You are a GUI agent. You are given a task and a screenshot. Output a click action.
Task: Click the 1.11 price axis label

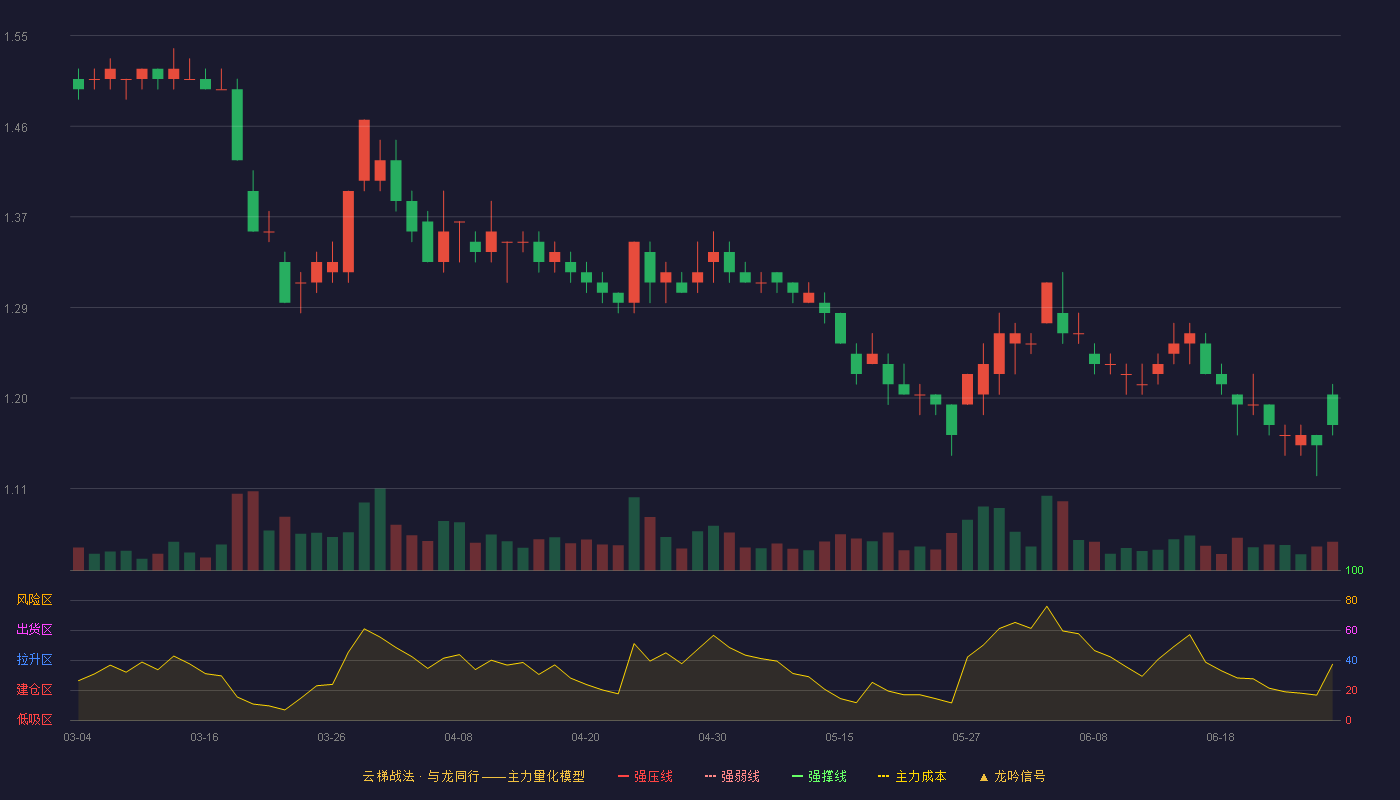16,490
